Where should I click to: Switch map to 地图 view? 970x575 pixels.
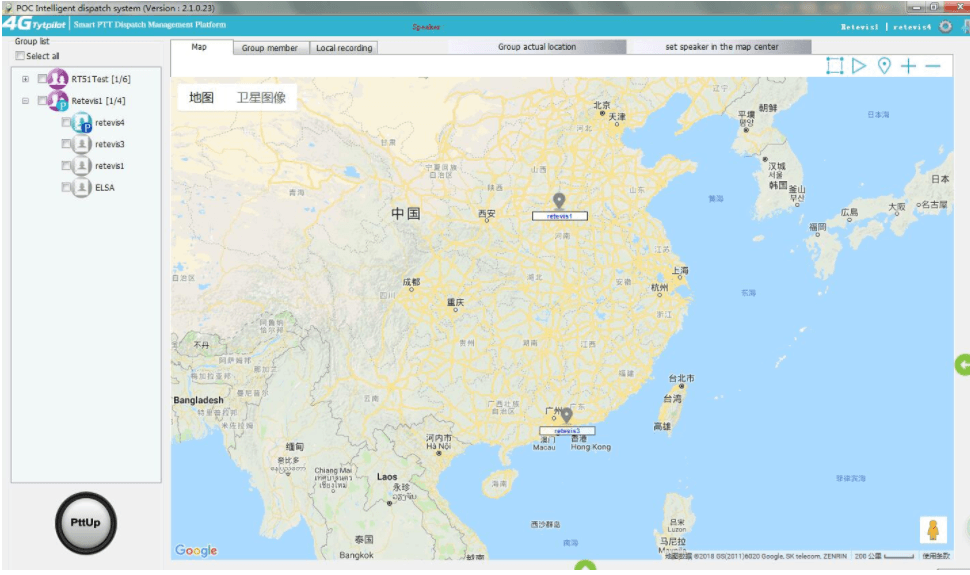pos(201,98)
